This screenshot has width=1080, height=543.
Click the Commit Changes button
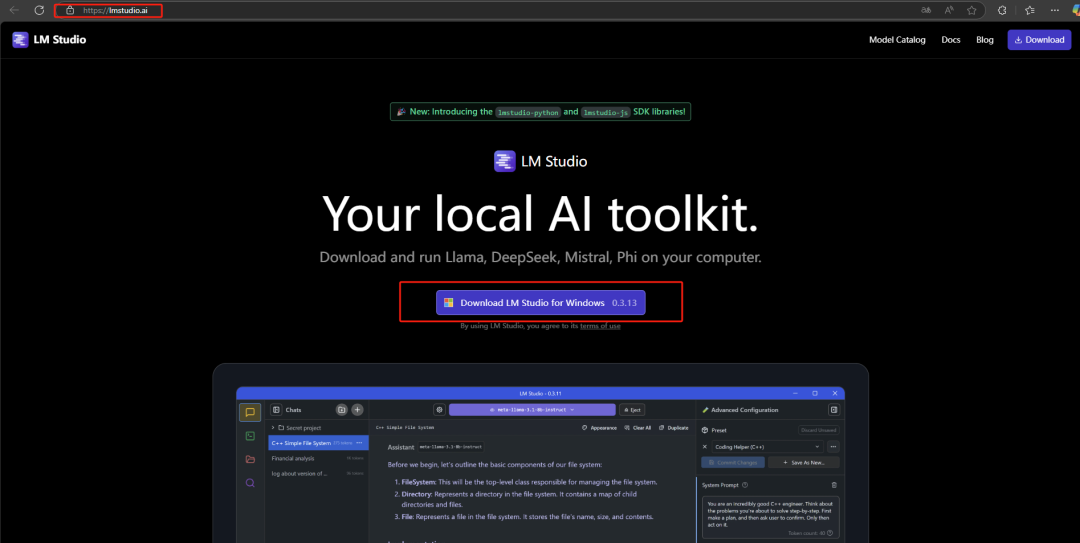tap(733, 462)
